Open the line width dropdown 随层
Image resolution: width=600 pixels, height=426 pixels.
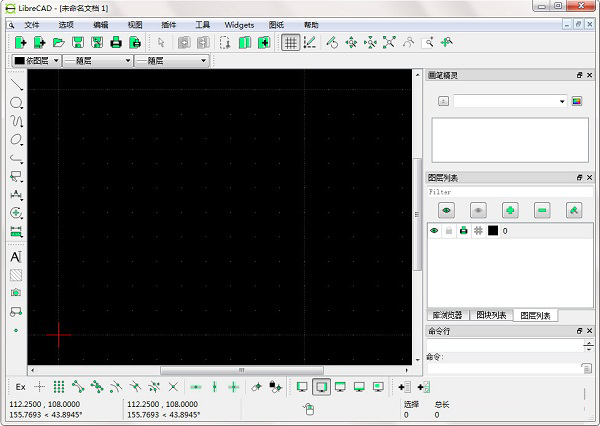tap(98, 60)
